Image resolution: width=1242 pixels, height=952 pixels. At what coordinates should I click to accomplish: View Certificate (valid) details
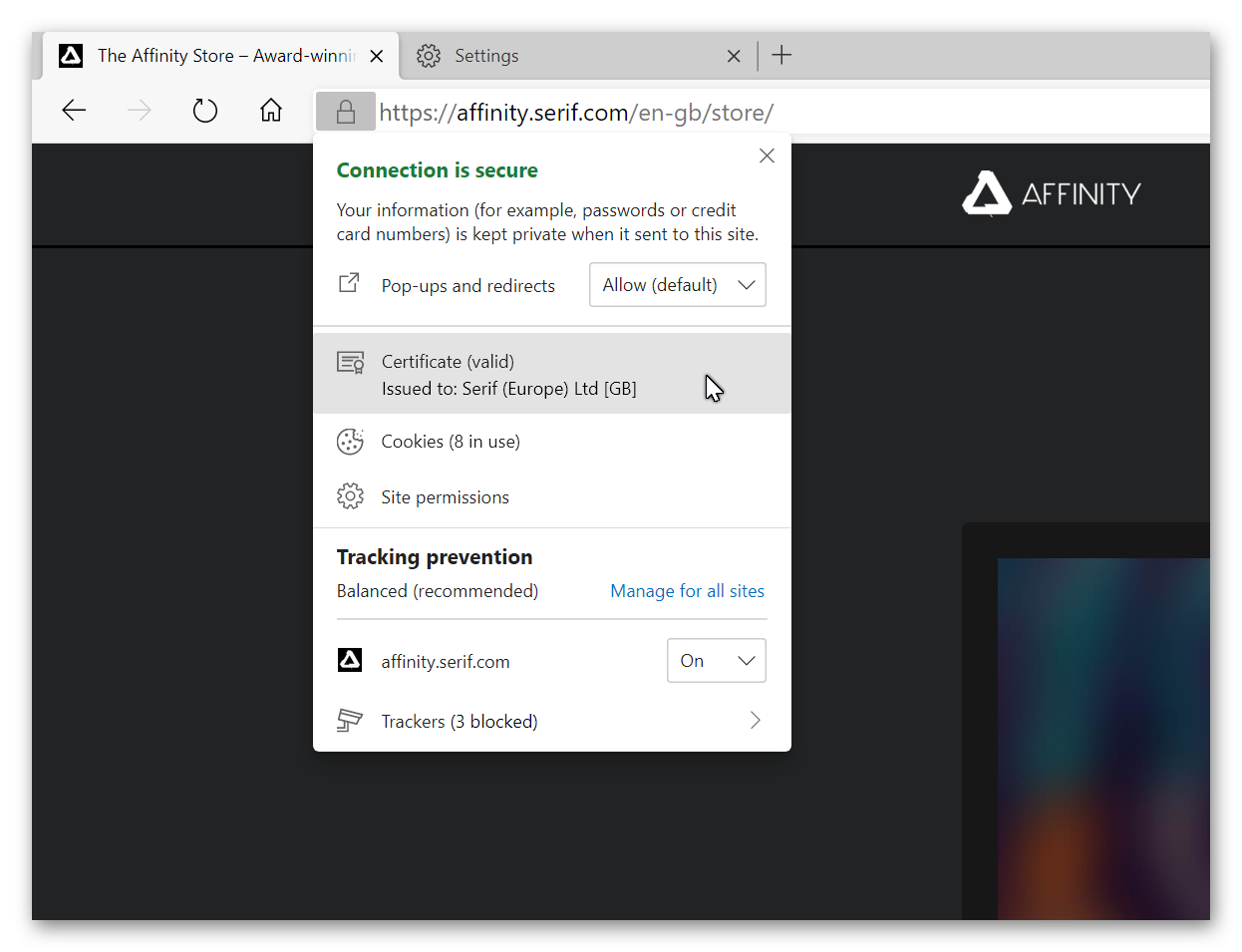[x=552, y=374]
